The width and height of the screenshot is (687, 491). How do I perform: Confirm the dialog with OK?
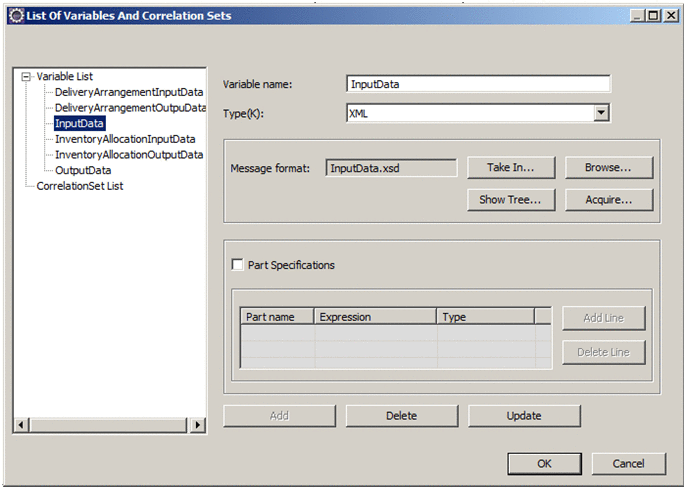click(x=544, y=464)
